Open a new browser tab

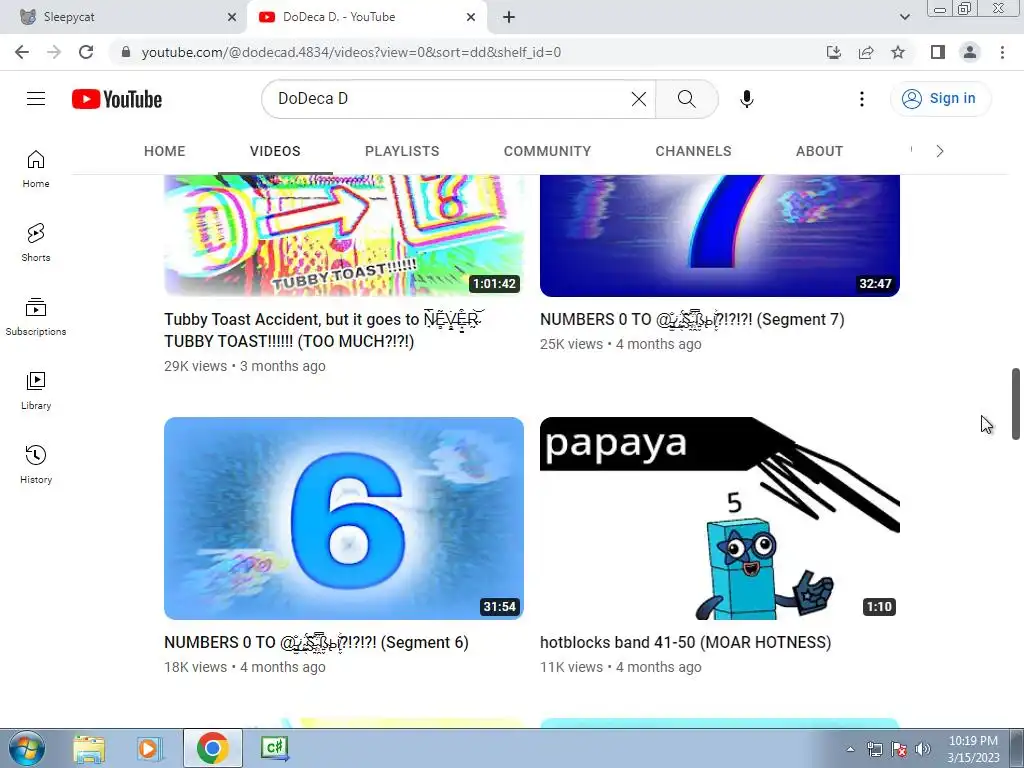click(509, 17)
